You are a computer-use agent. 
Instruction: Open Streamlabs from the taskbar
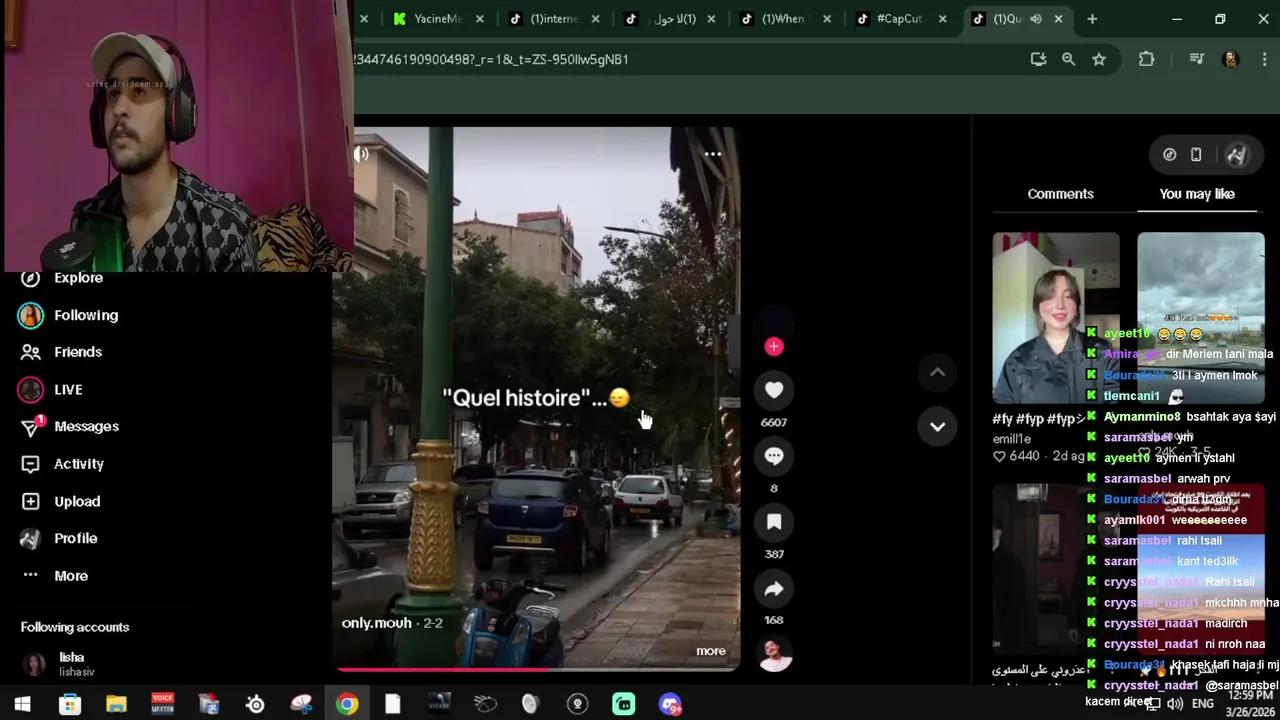coord(624,704)
